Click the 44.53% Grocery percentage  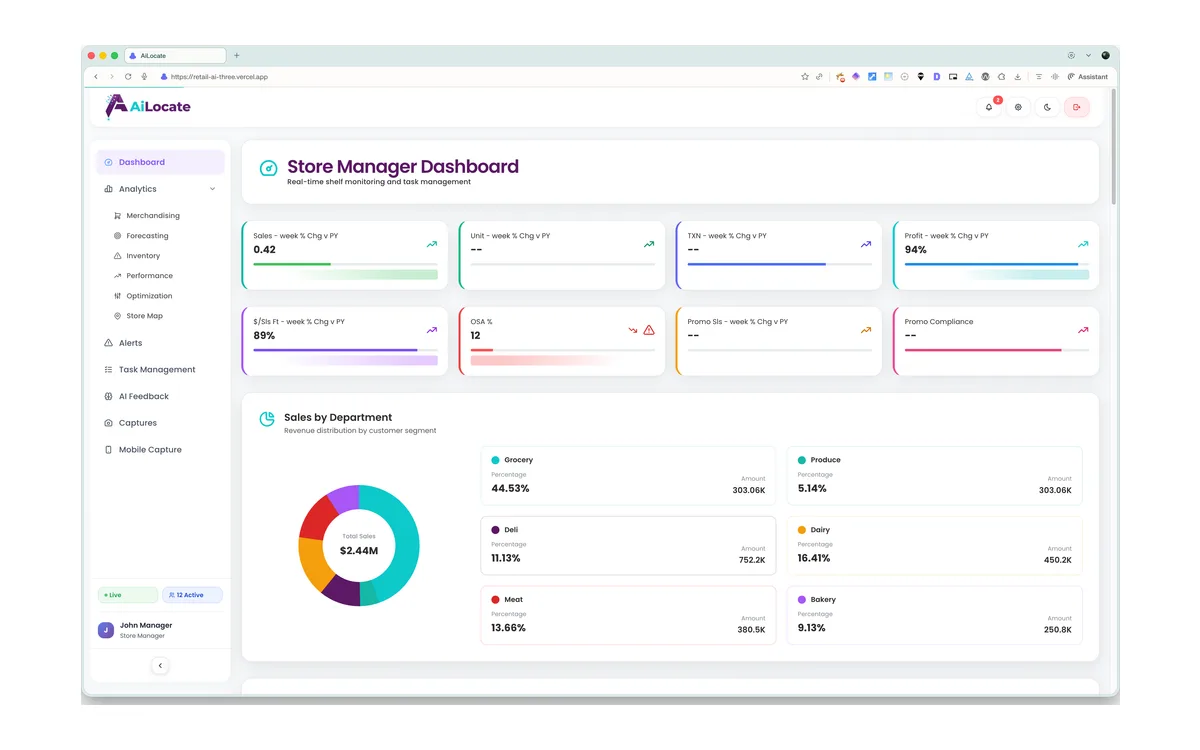click(x=510, y=489)
